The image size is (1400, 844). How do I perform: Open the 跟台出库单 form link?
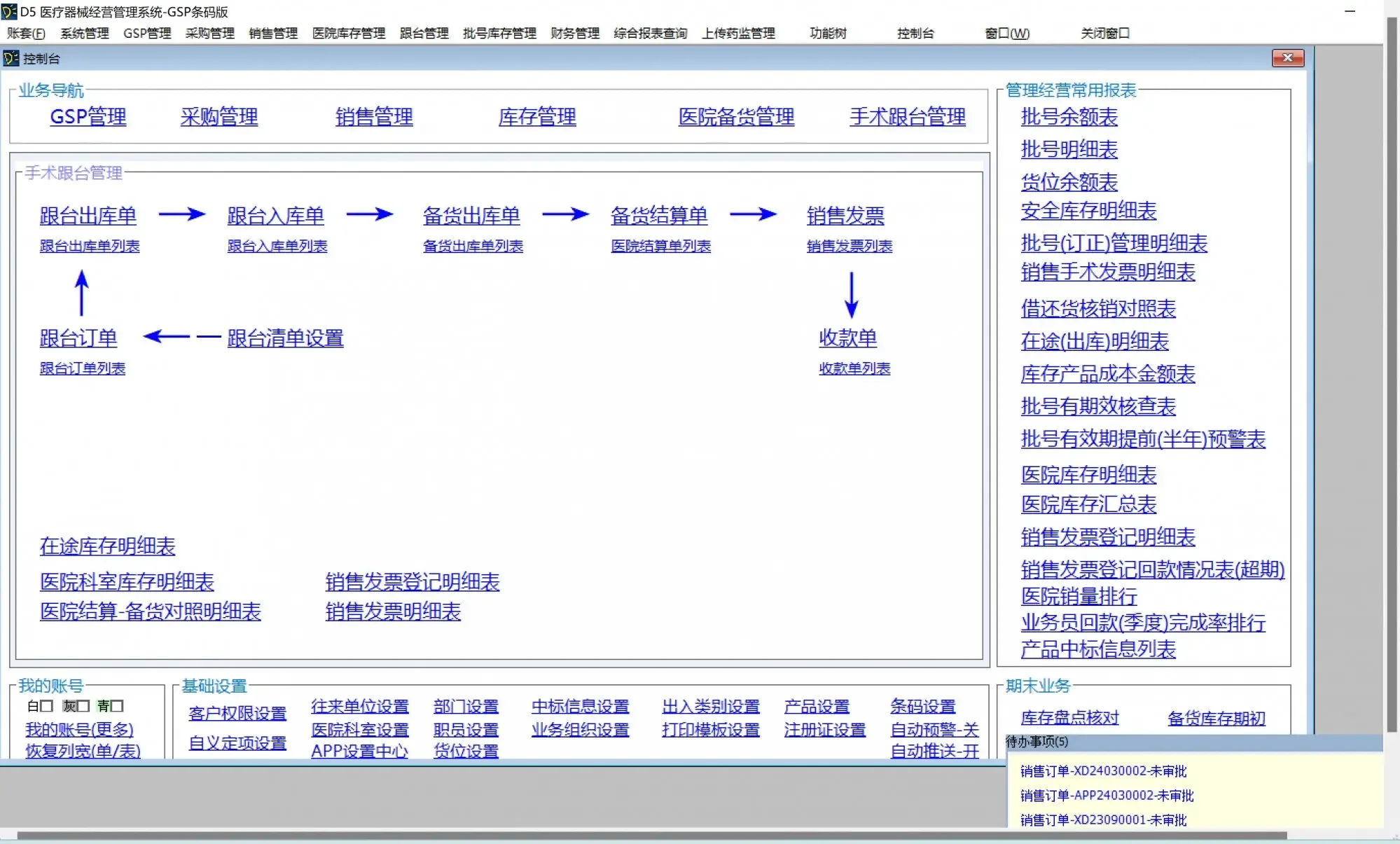(x=88, y=216)
